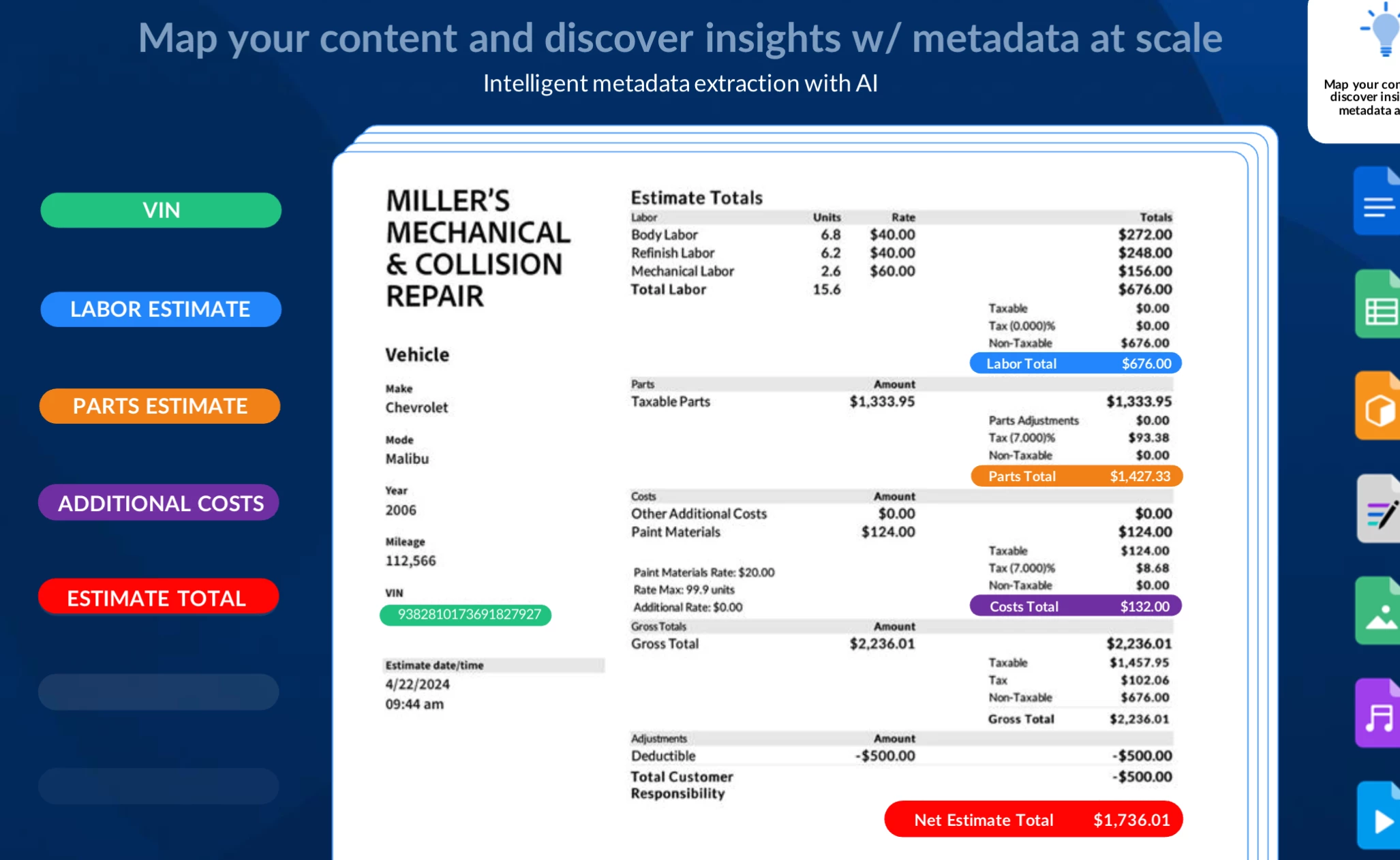
Task: Click the first empty placeholder tag below ESTIMATE TOTAL
Action: (158, 692)
